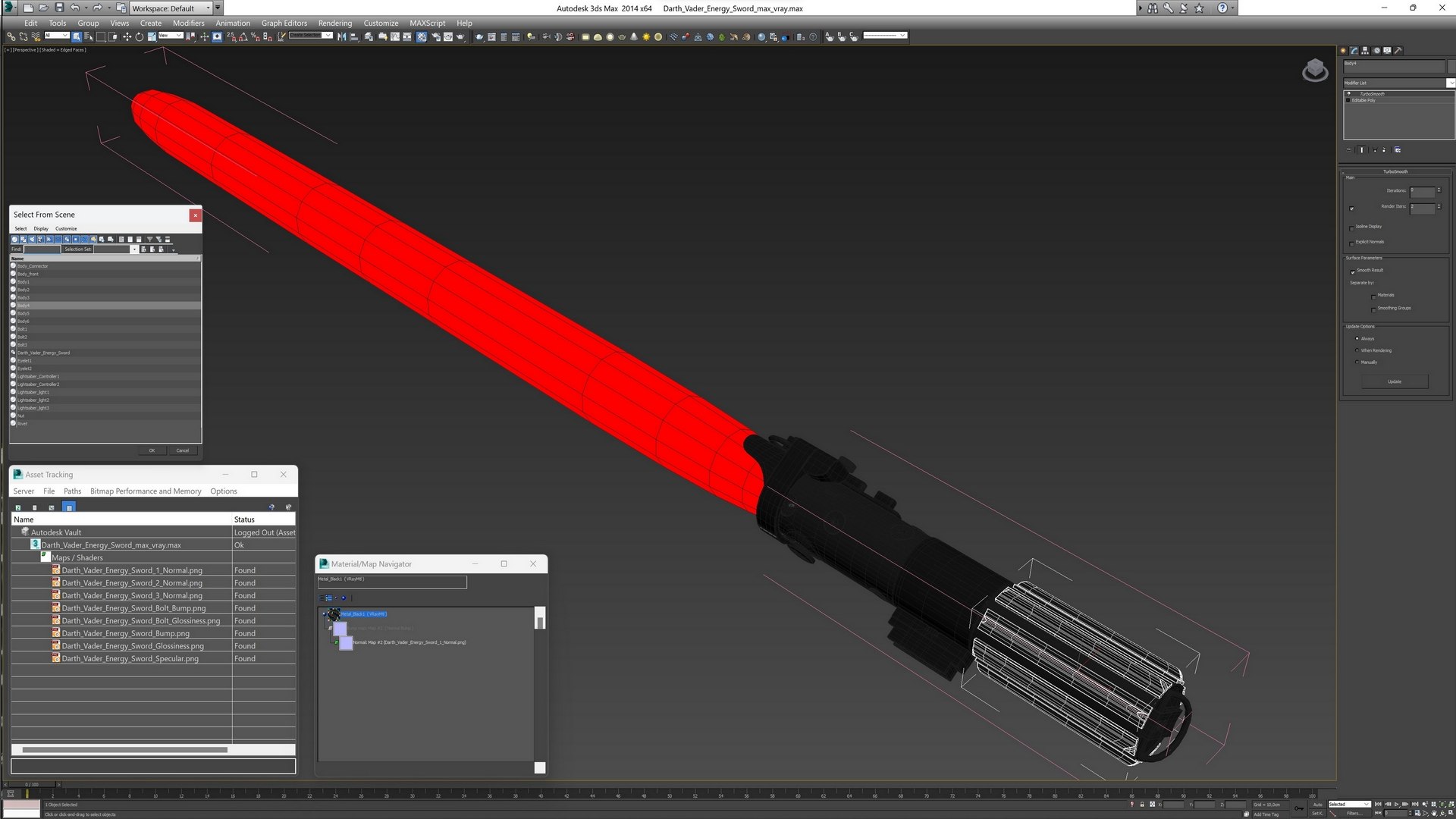Screen dimensions: 1456x819
Task: Open the View reference coordinate dropdown
Action: (x=170, y=36)
